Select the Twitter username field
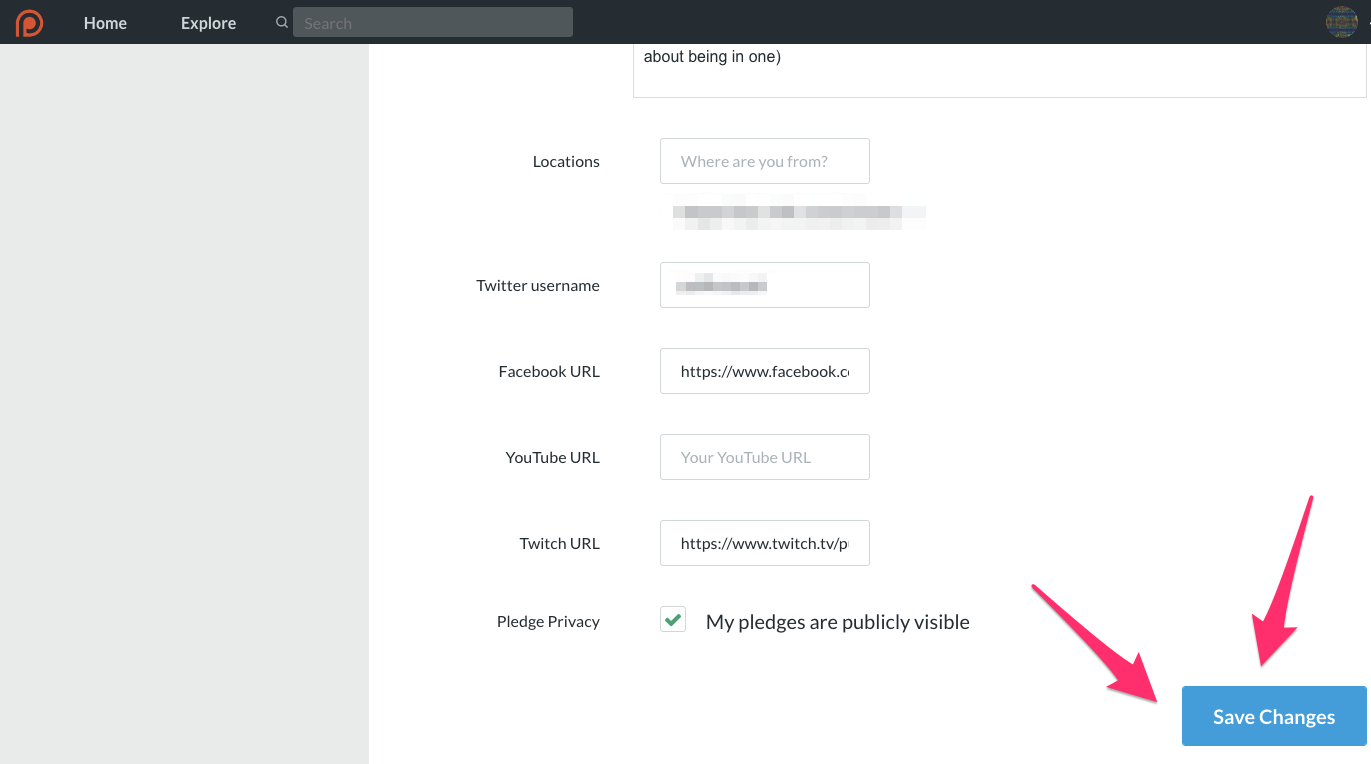This screenshot has height=764, width=1371. pos(764,285)
